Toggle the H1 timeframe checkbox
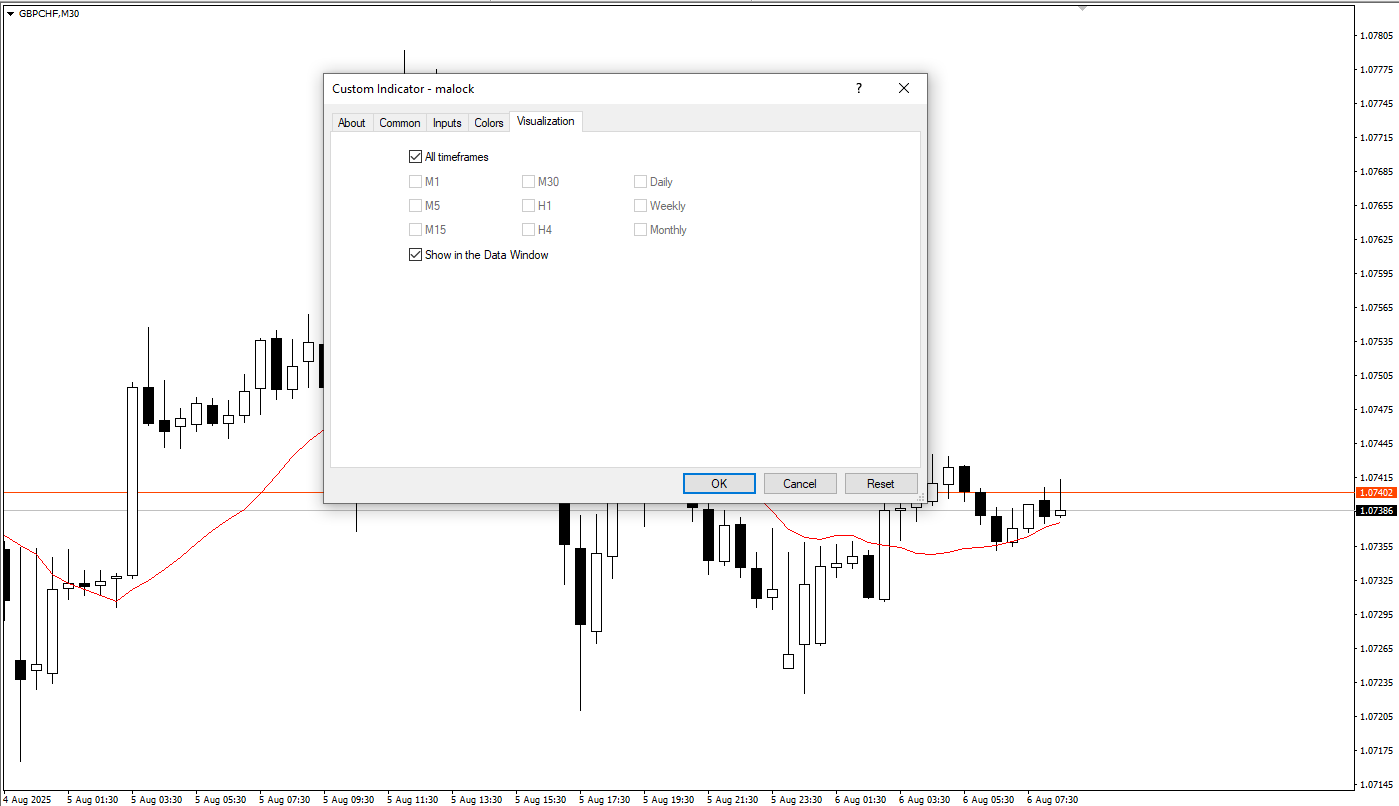This screenshot has height=806, width=1399. [528, 206]
